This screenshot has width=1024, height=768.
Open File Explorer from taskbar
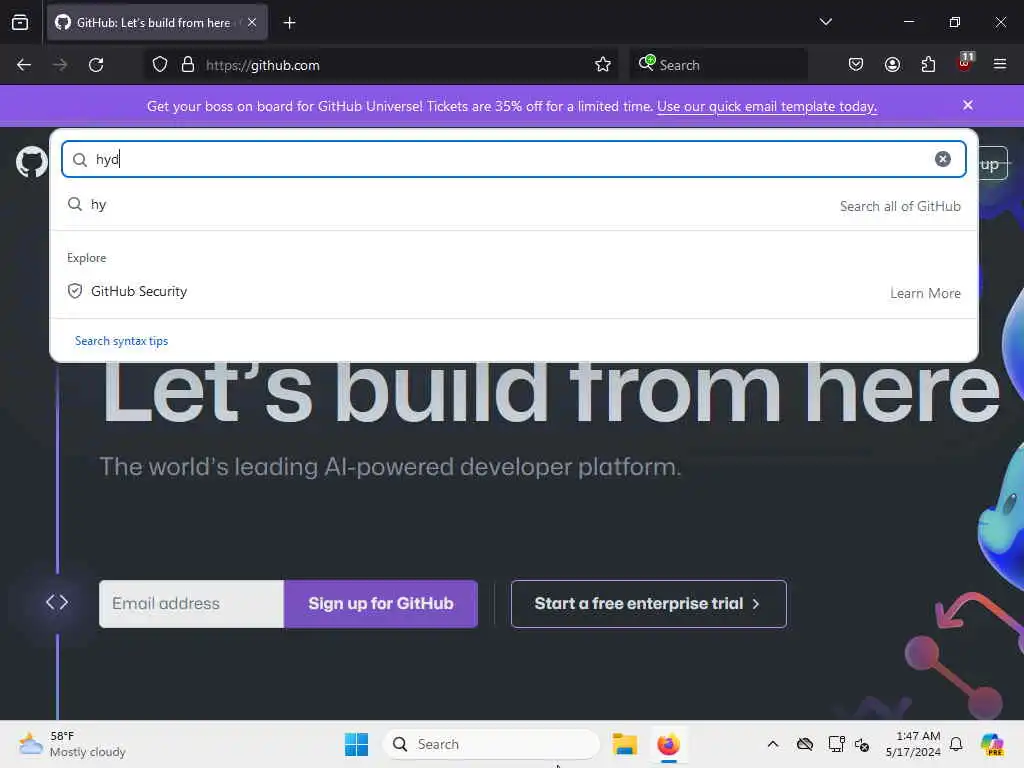point(624,744)
